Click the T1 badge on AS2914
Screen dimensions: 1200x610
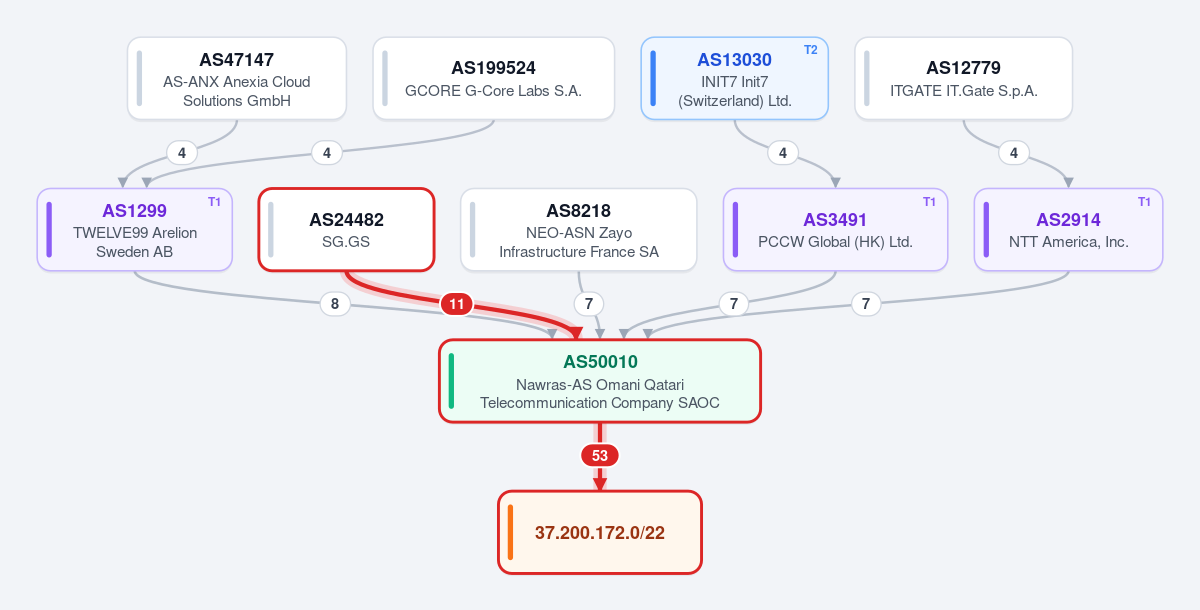[x=1144, y=202]
